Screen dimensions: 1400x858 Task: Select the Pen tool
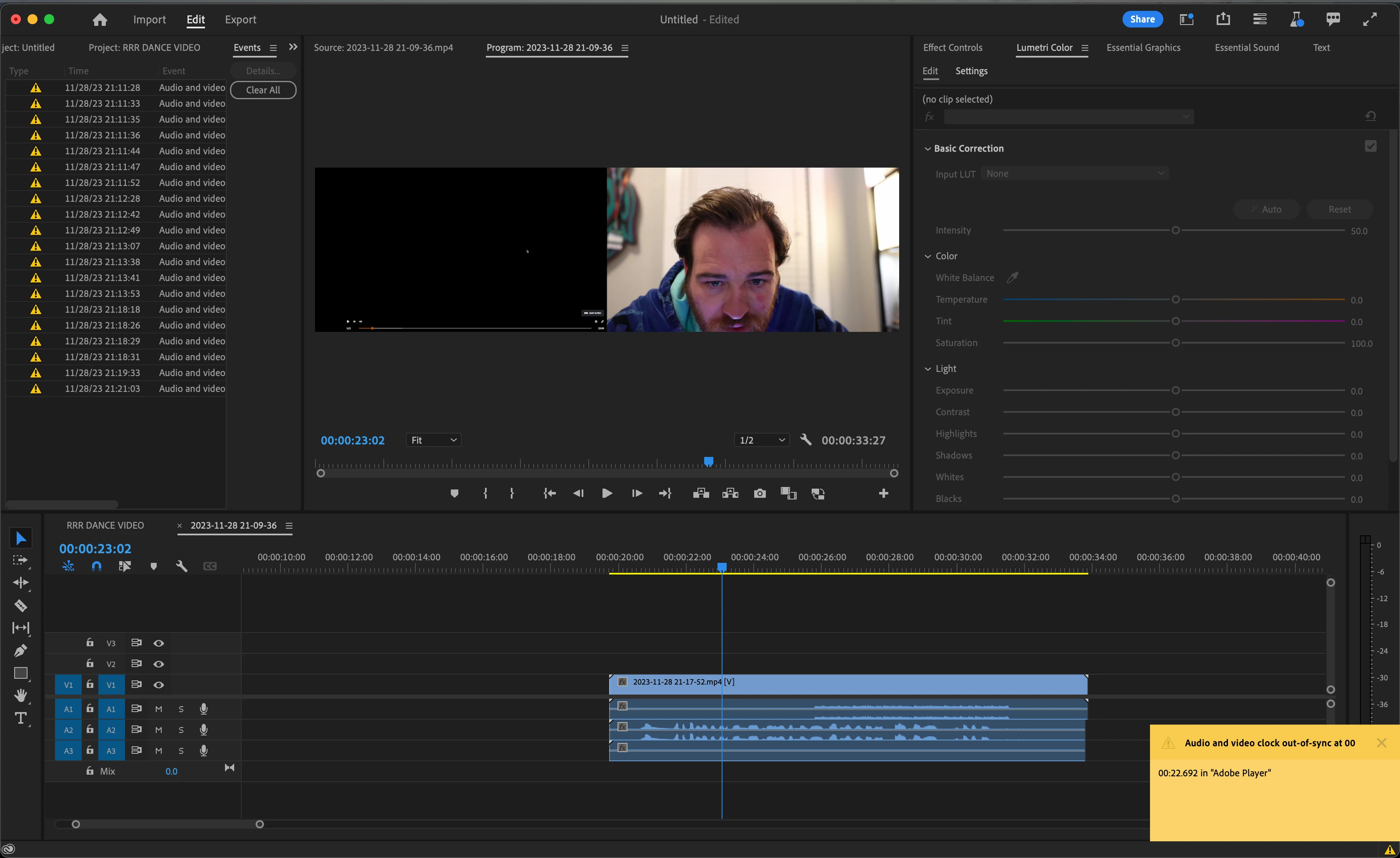click(20, 650)
